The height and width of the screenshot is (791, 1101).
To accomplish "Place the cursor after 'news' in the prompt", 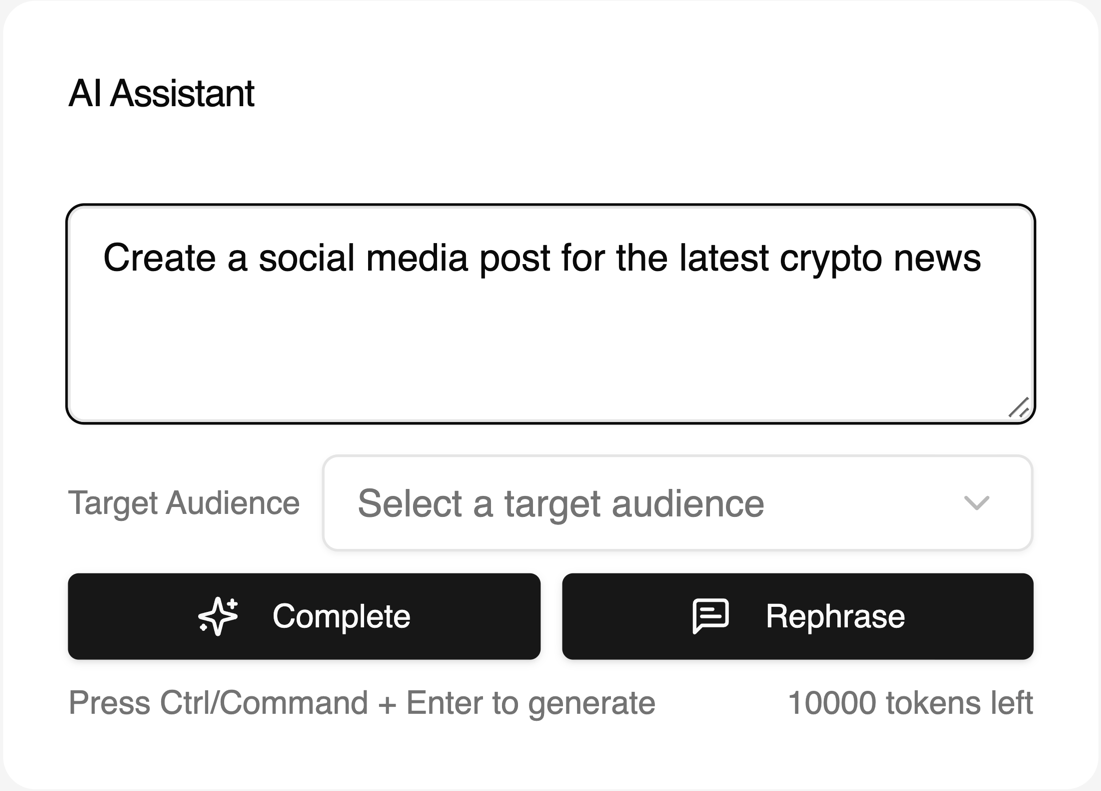I will 982,258.
